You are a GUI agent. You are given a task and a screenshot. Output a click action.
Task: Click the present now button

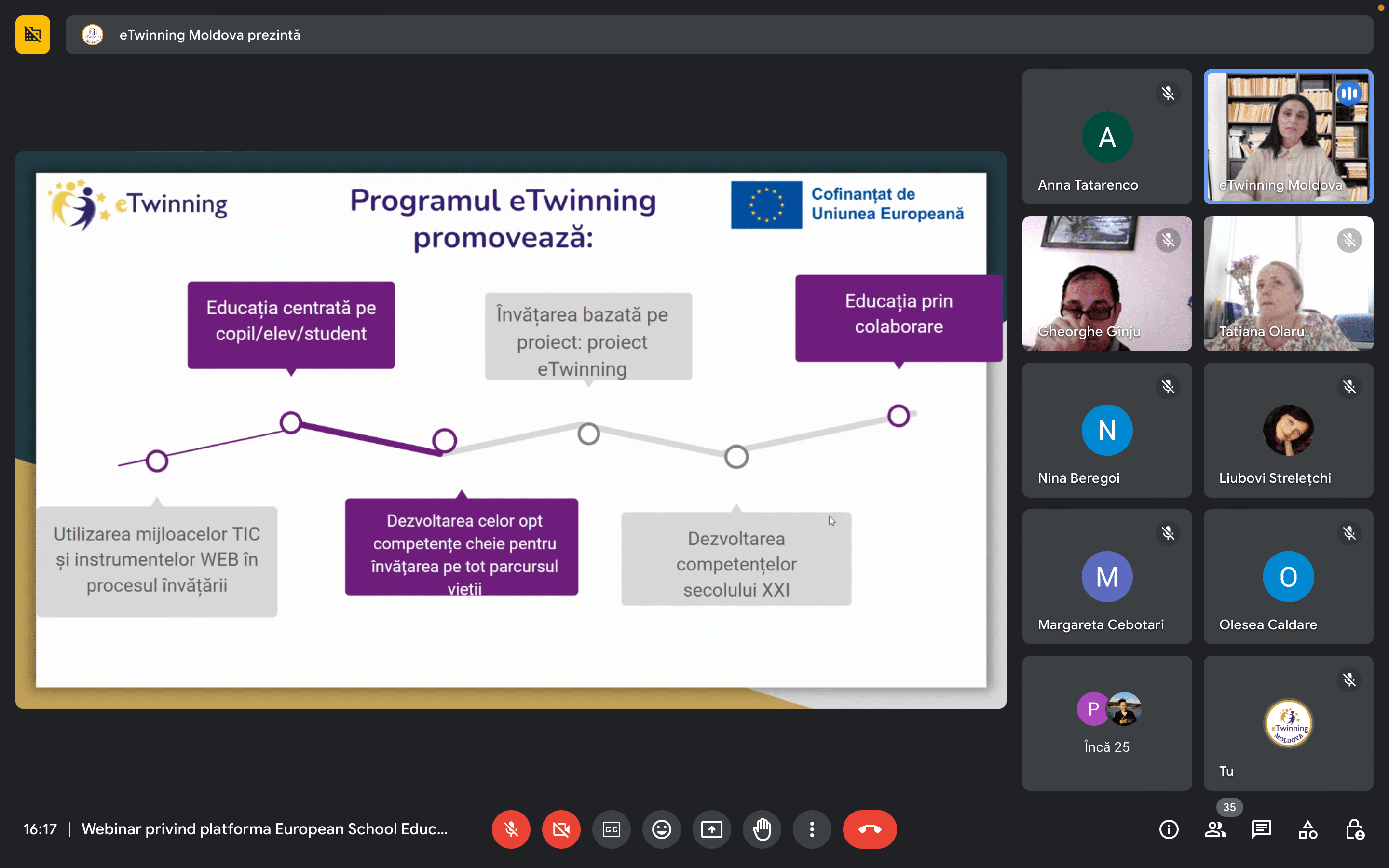(x=712, y=829)
